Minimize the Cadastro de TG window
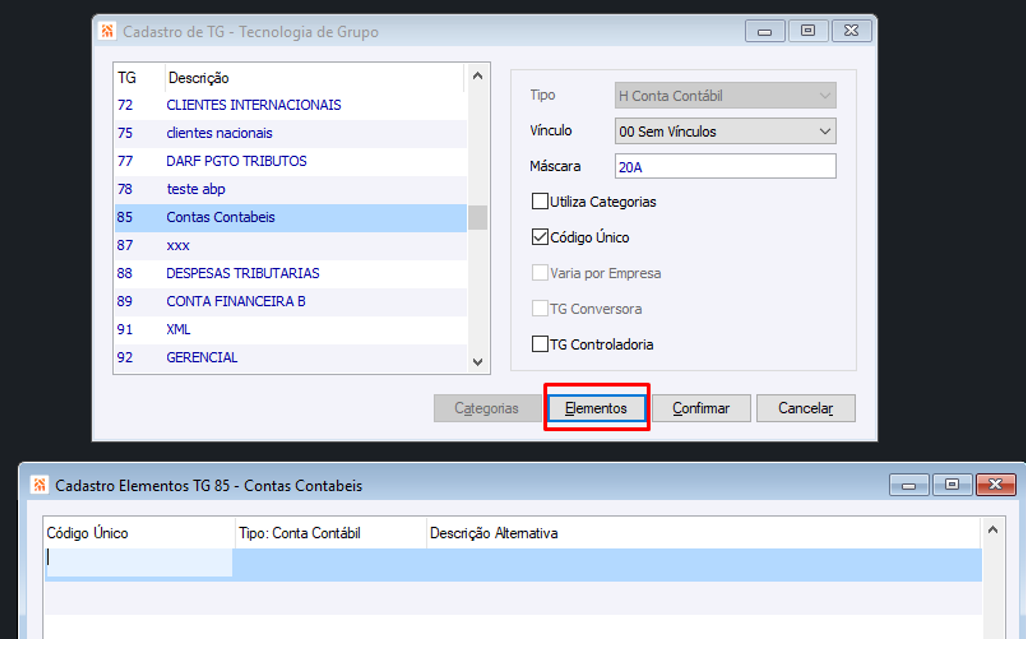 coord(765,31)
